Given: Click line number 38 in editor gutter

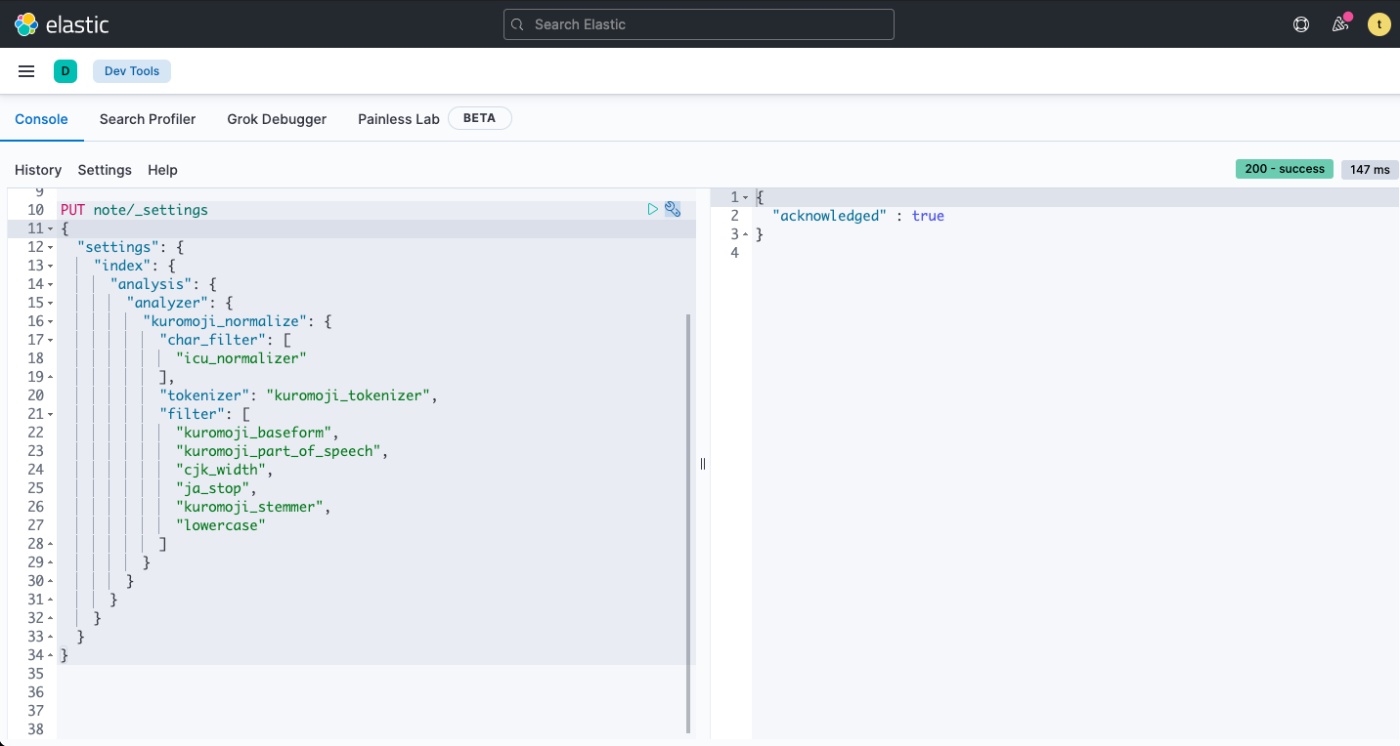Looking at the screenshot, I should point(35,729).
